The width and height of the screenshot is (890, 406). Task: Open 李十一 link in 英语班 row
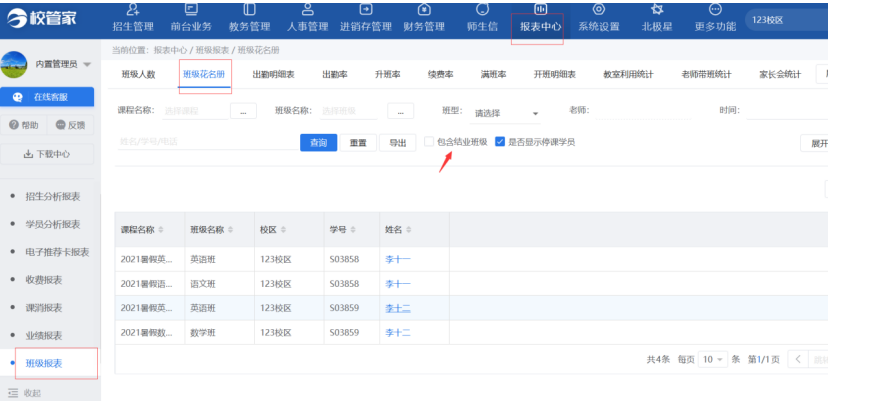pyautogui.click(x=398, y=259)
